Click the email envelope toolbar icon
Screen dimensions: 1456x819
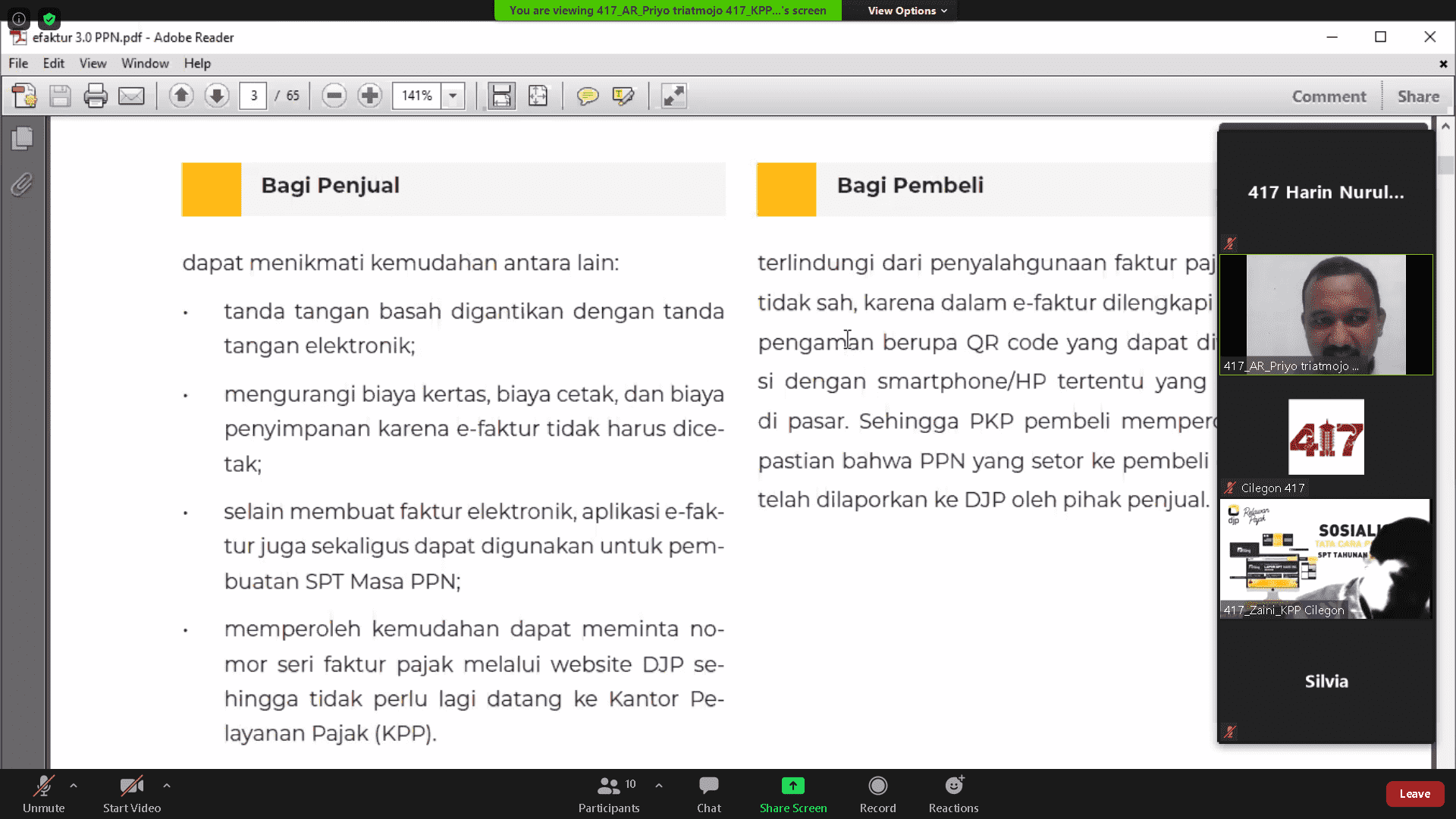pos(131,96)
